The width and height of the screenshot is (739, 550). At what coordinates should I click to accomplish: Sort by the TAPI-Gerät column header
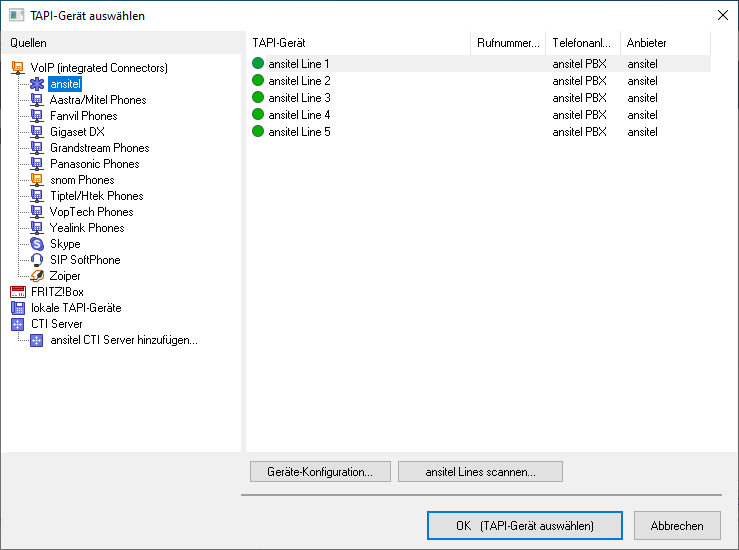click(x=357, y=43)
